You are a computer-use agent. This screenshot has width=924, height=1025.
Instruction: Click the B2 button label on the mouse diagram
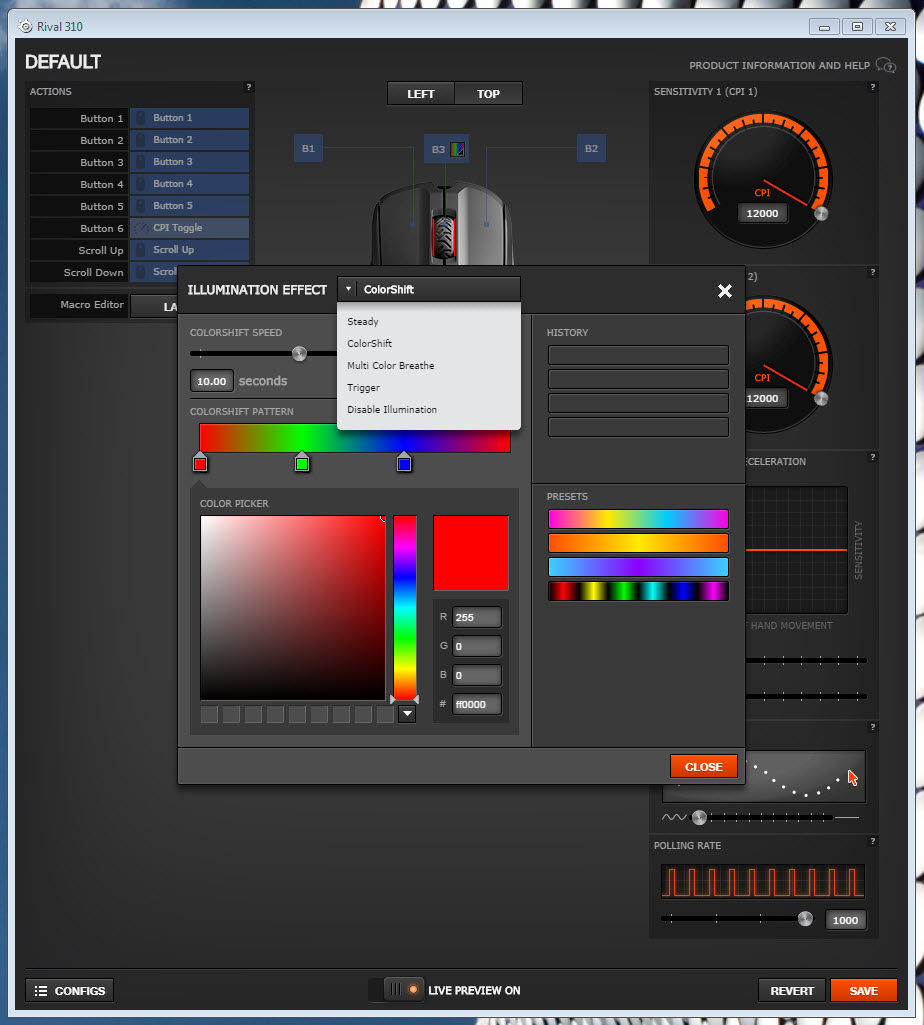pos(591,148)
